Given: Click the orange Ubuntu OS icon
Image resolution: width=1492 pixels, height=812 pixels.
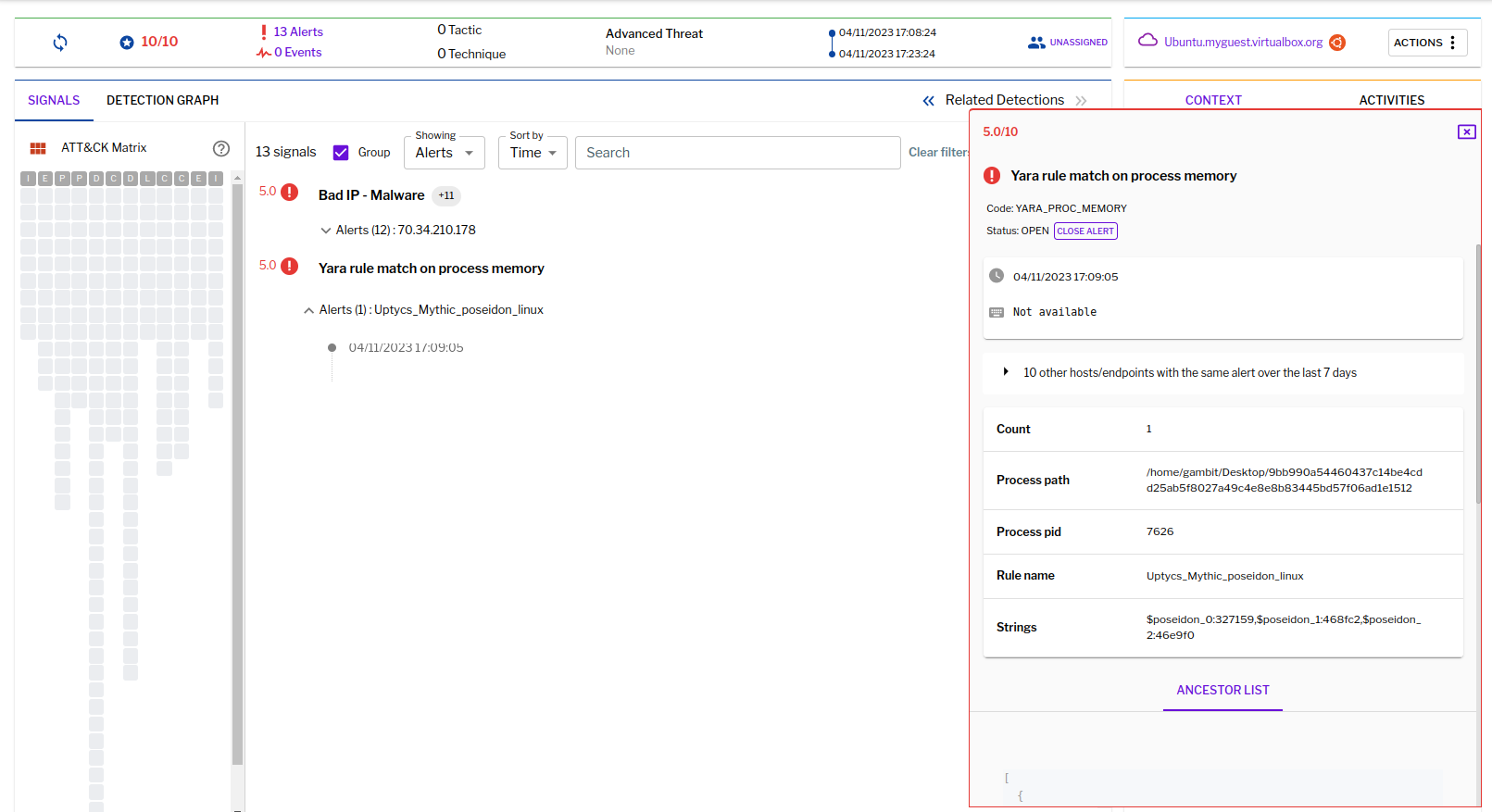Looking at the screenshot, I should click(1337, 43).
